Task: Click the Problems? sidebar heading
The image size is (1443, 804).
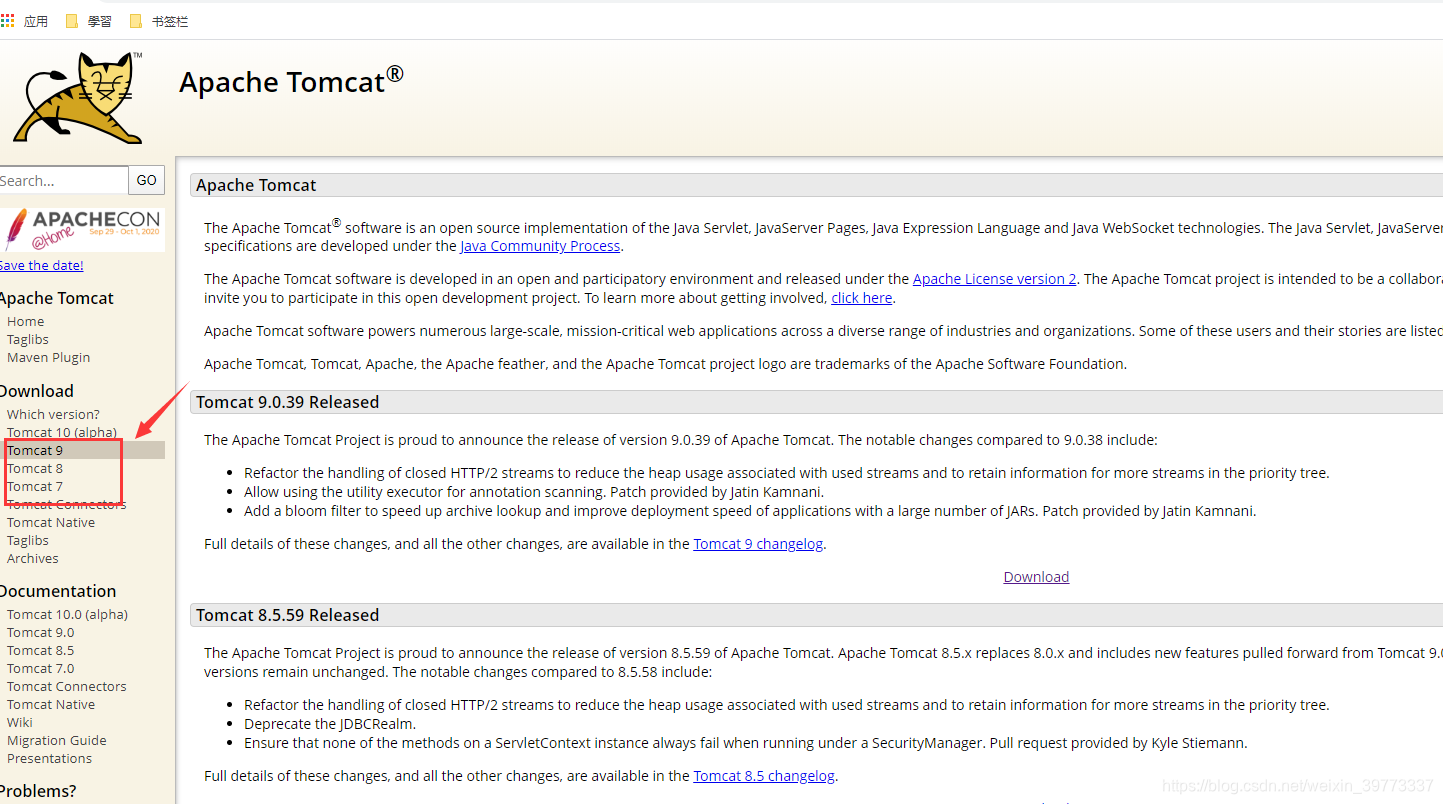Action: point(38,791)
